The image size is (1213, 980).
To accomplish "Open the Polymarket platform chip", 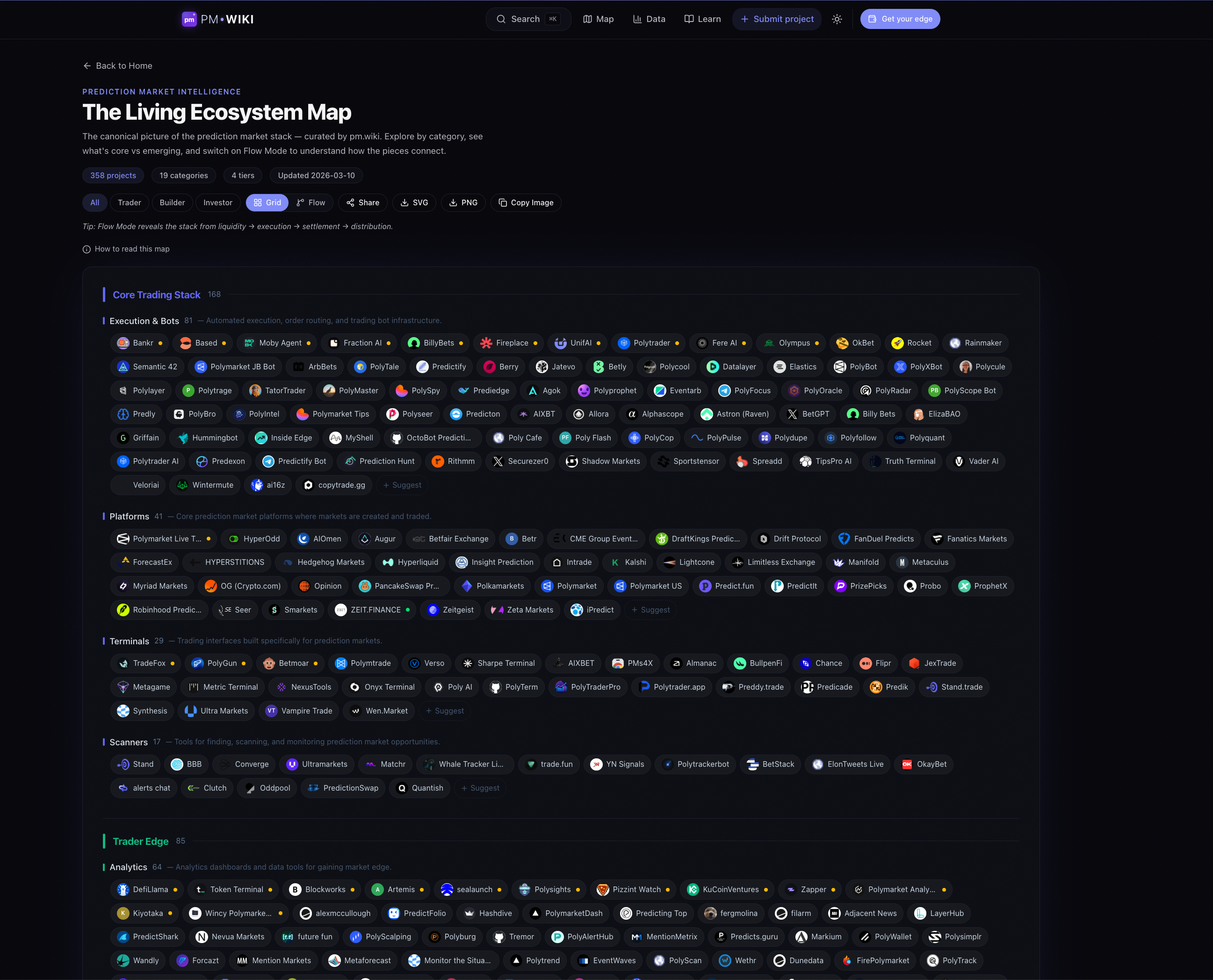I will 569,586.
